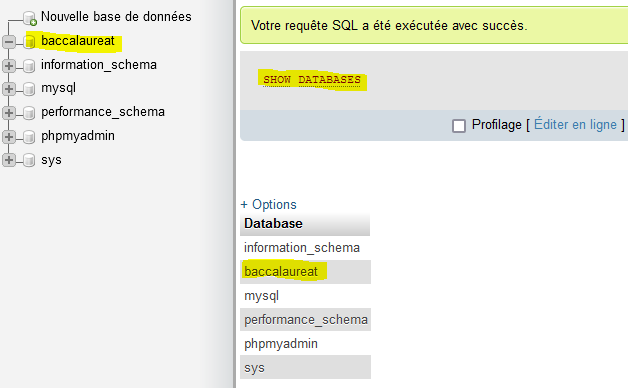Click the information_schema database icon in tree
Image resolution: width=628 pixels, height=388 pixels.
29,66
